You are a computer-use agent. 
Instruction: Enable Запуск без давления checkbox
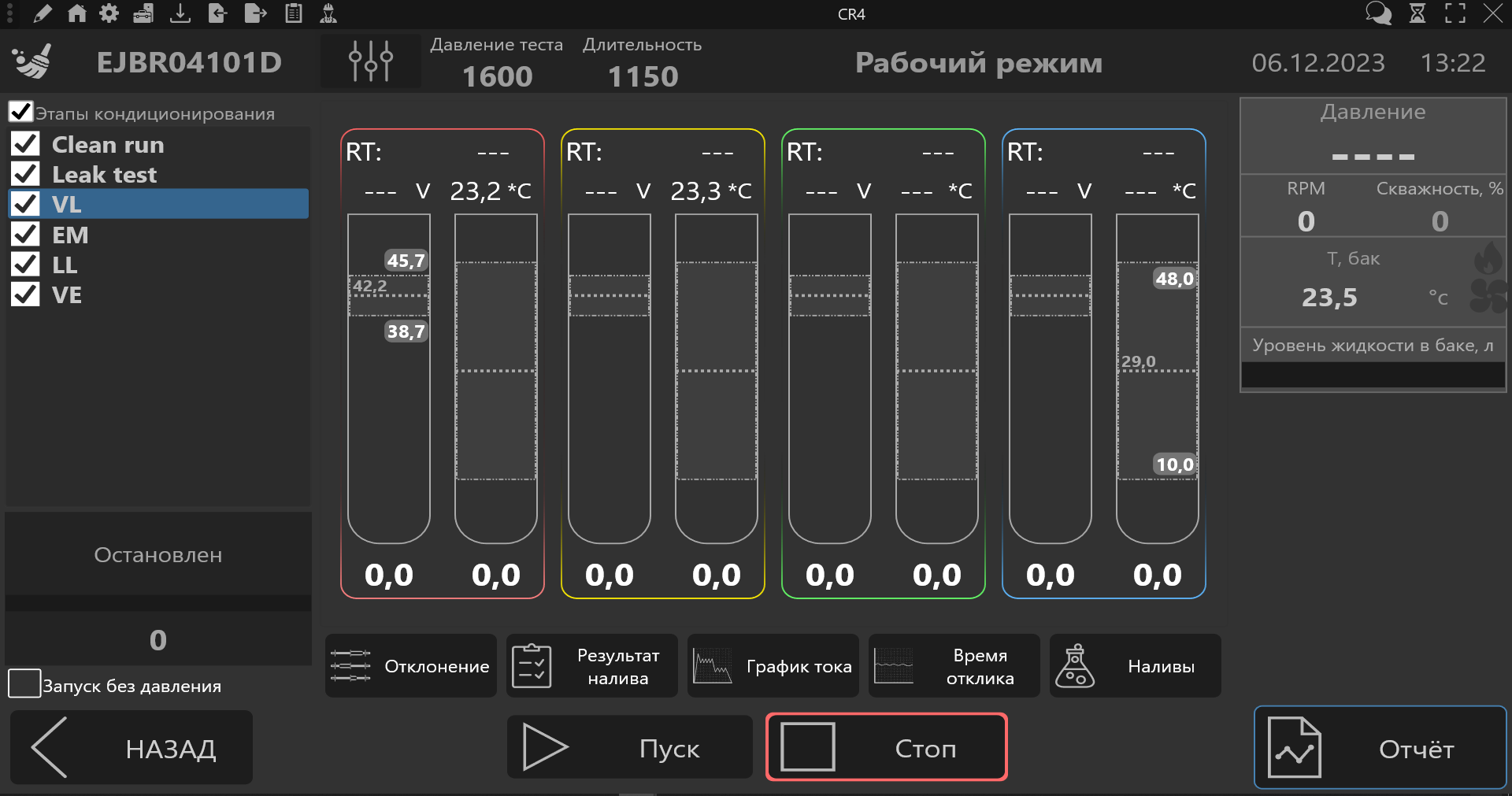point(24,683)
